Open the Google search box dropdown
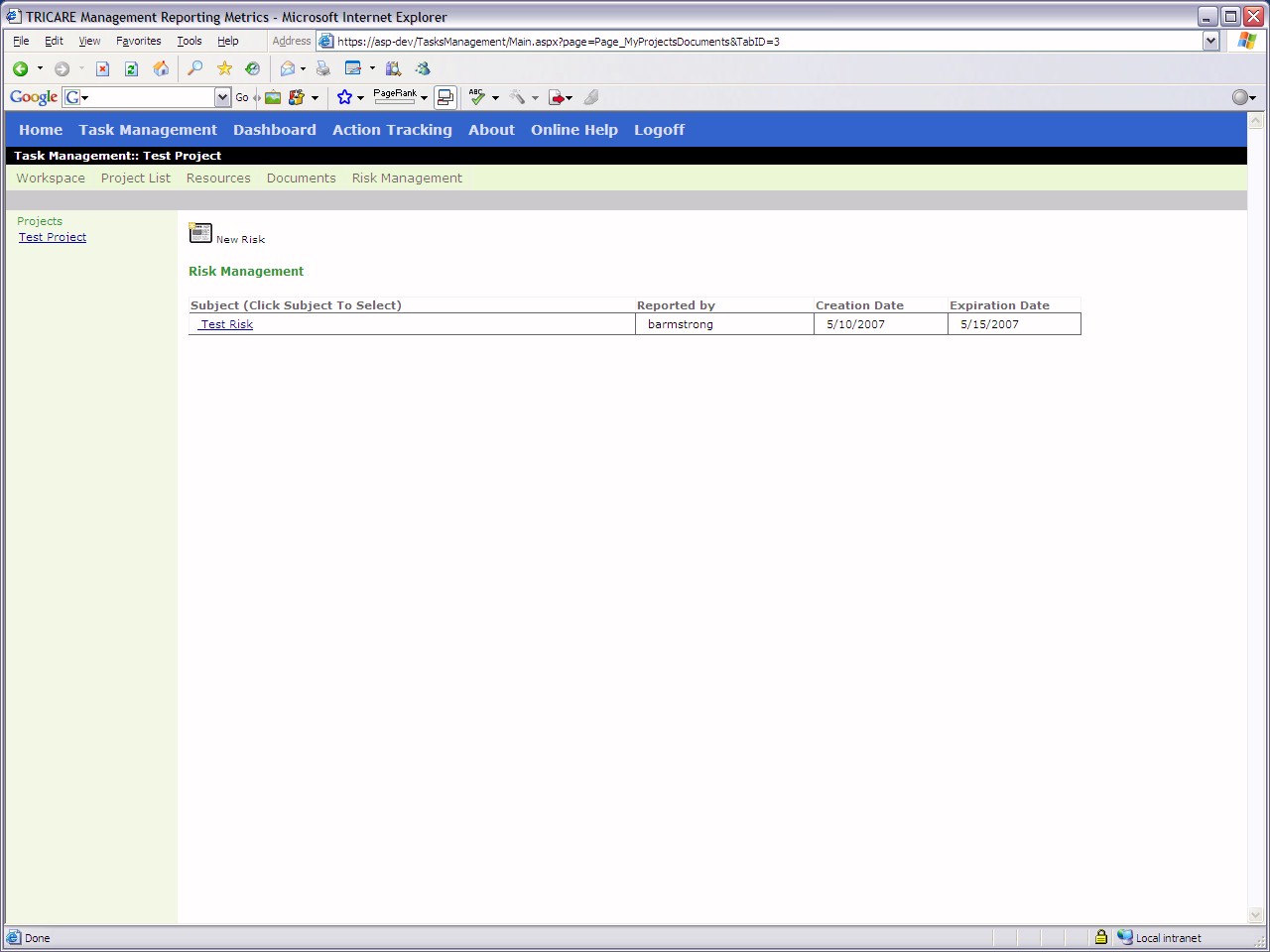 pyautogui.click(x=222, y=97)
